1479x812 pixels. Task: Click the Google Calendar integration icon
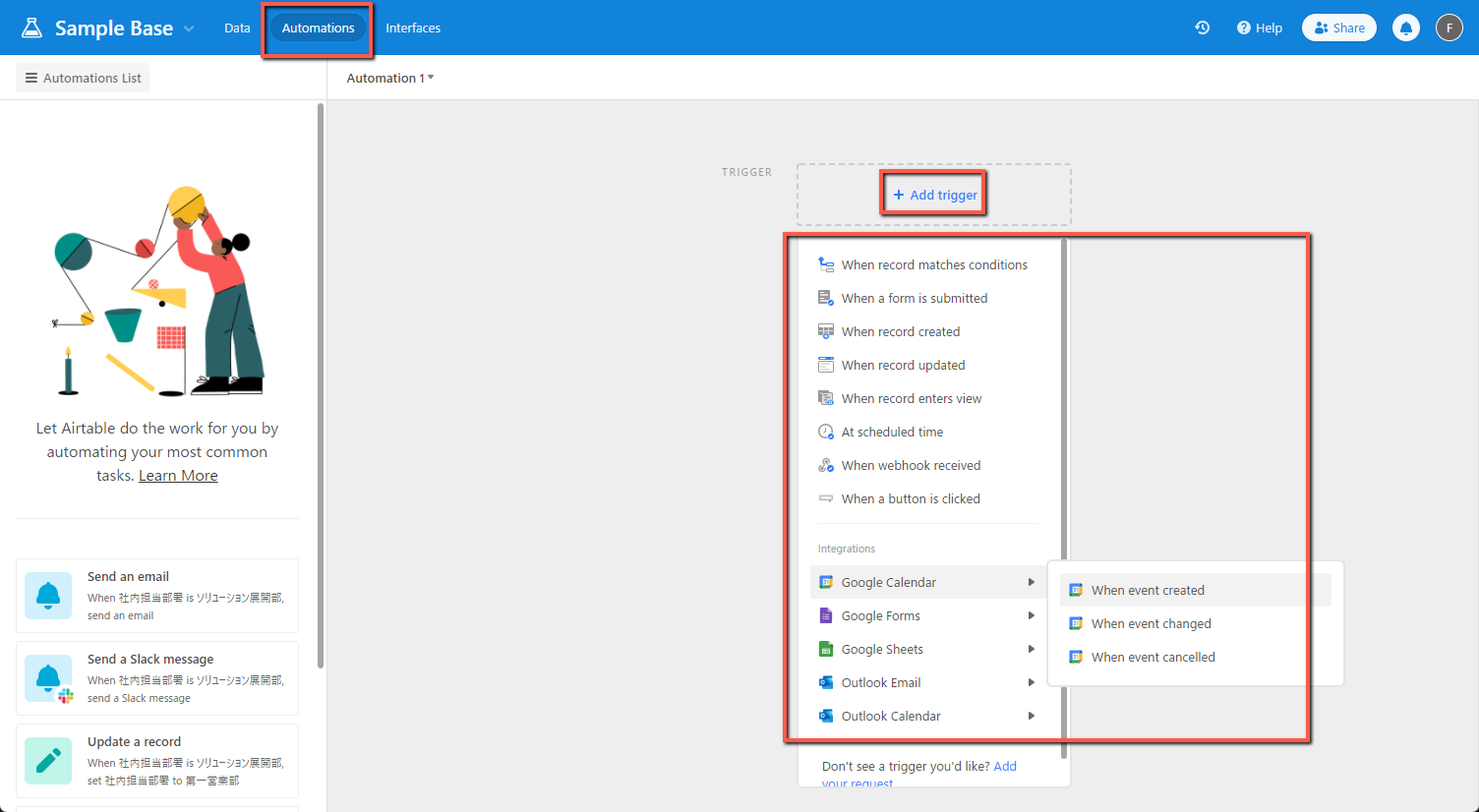(826, 581)
